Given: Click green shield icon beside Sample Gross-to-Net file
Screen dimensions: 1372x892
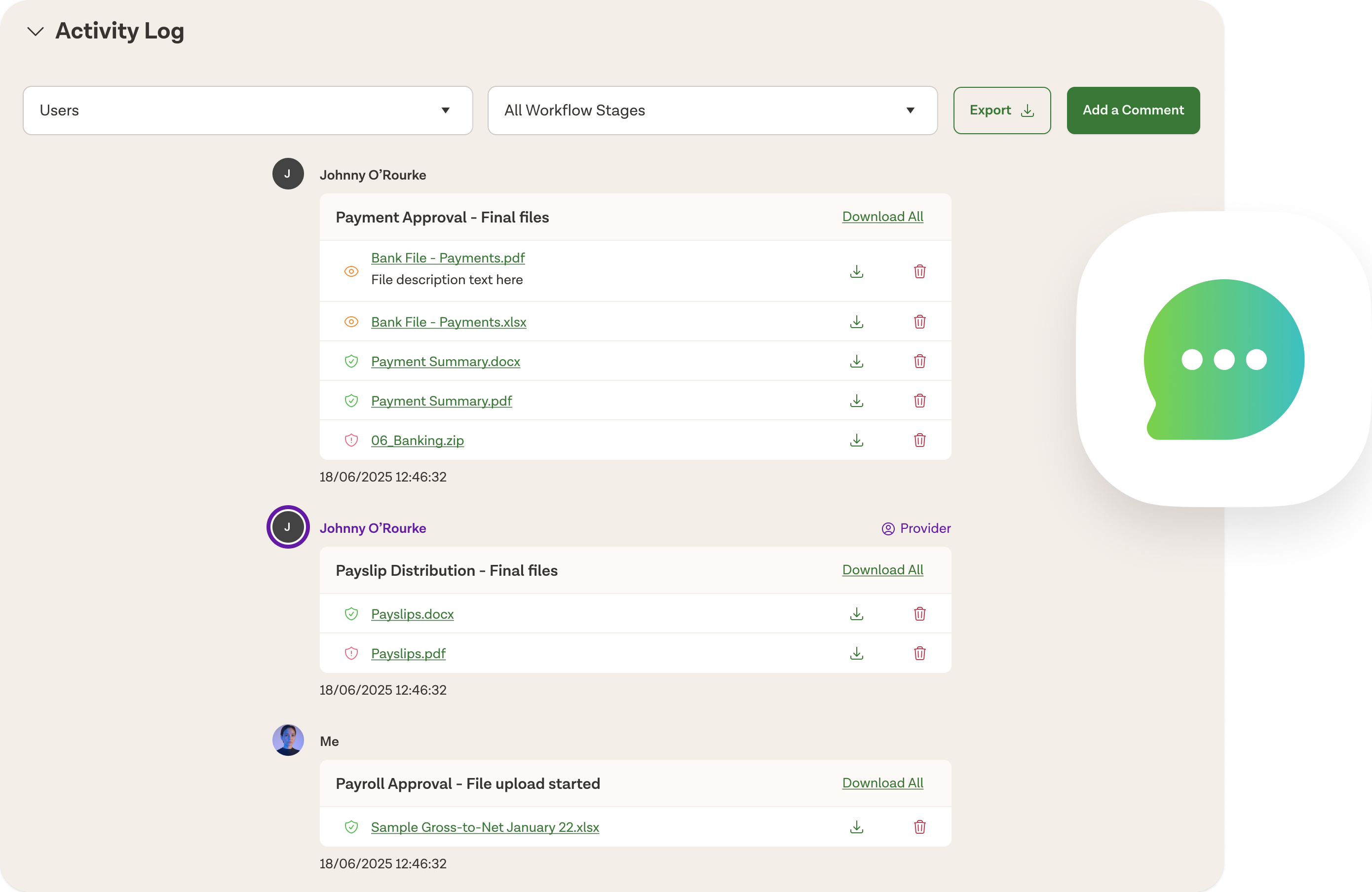Looking at the screenshot, I should [x=351, y=827].
